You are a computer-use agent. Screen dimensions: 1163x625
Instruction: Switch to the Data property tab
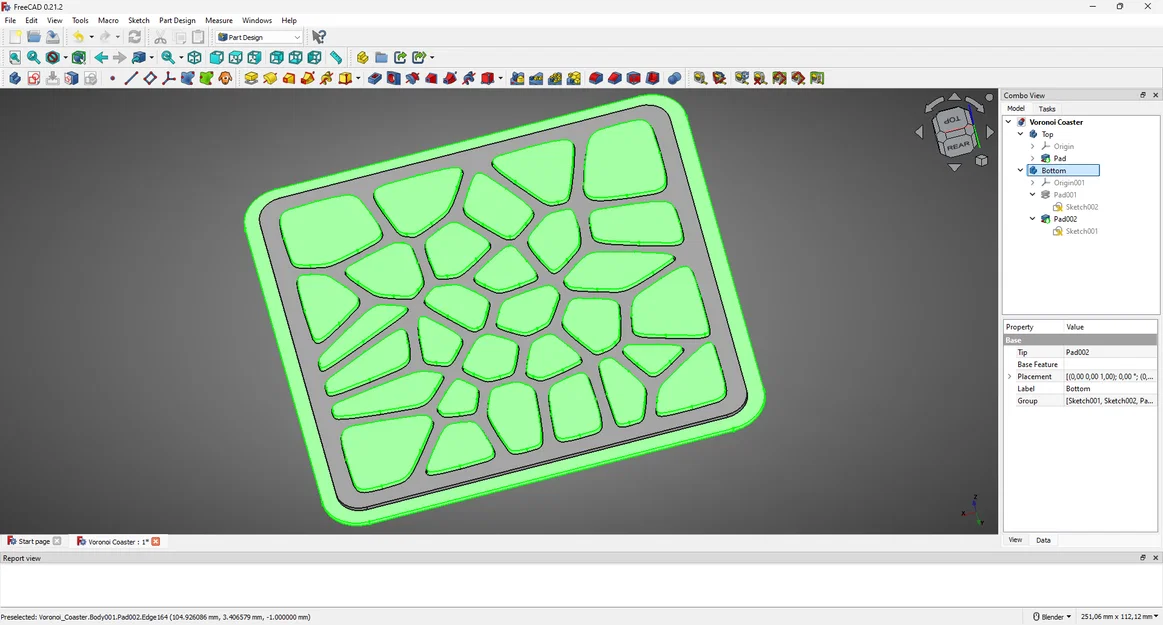point(1043,540)
